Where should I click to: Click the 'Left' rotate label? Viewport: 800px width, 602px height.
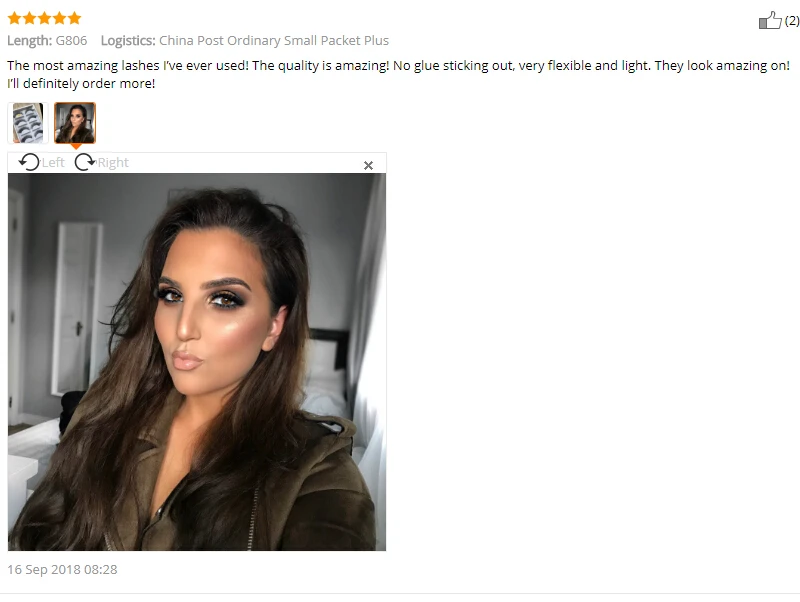pyautogui.click(x=53, y=162)
